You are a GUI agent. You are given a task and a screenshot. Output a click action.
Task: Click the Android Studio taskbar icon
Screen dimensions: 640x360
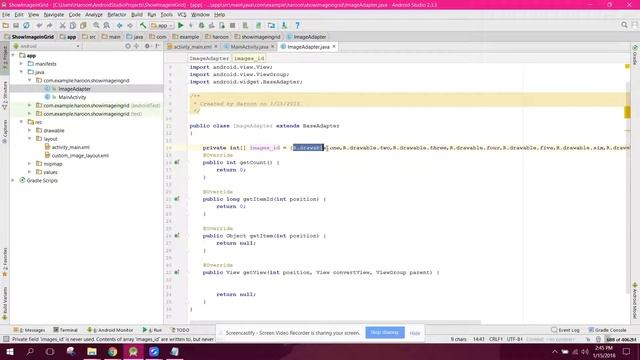point(133,351)
